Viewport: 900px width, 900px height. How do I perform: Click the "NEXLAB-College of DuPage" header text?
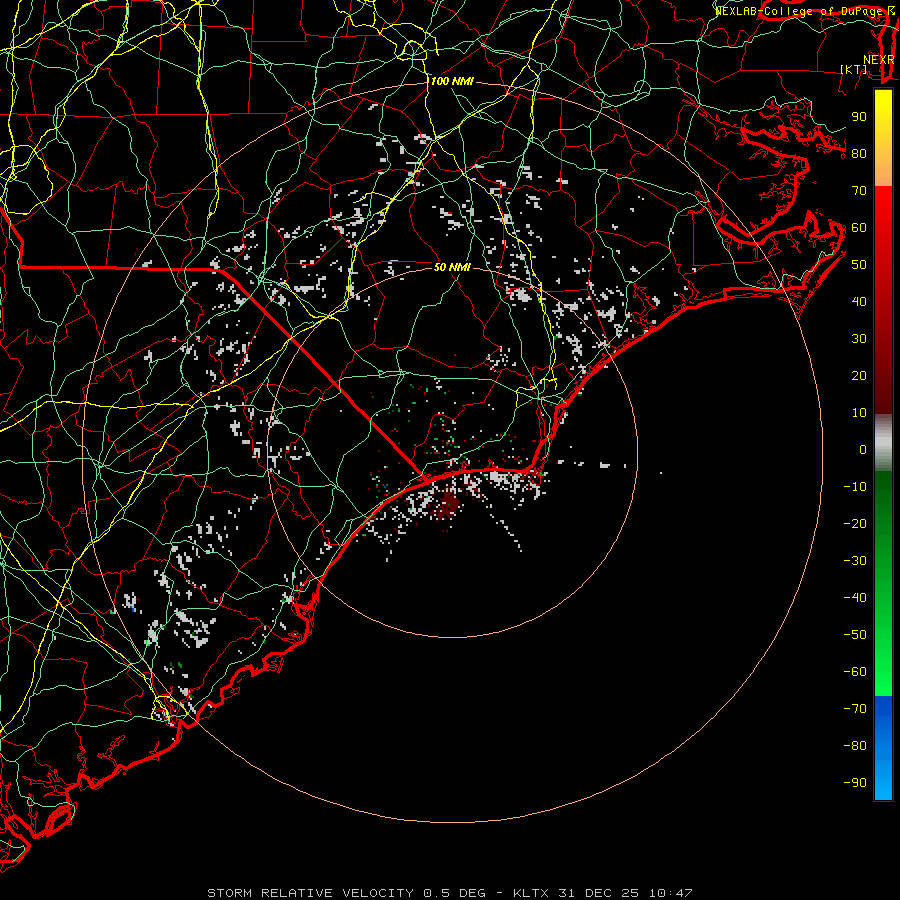799,11
